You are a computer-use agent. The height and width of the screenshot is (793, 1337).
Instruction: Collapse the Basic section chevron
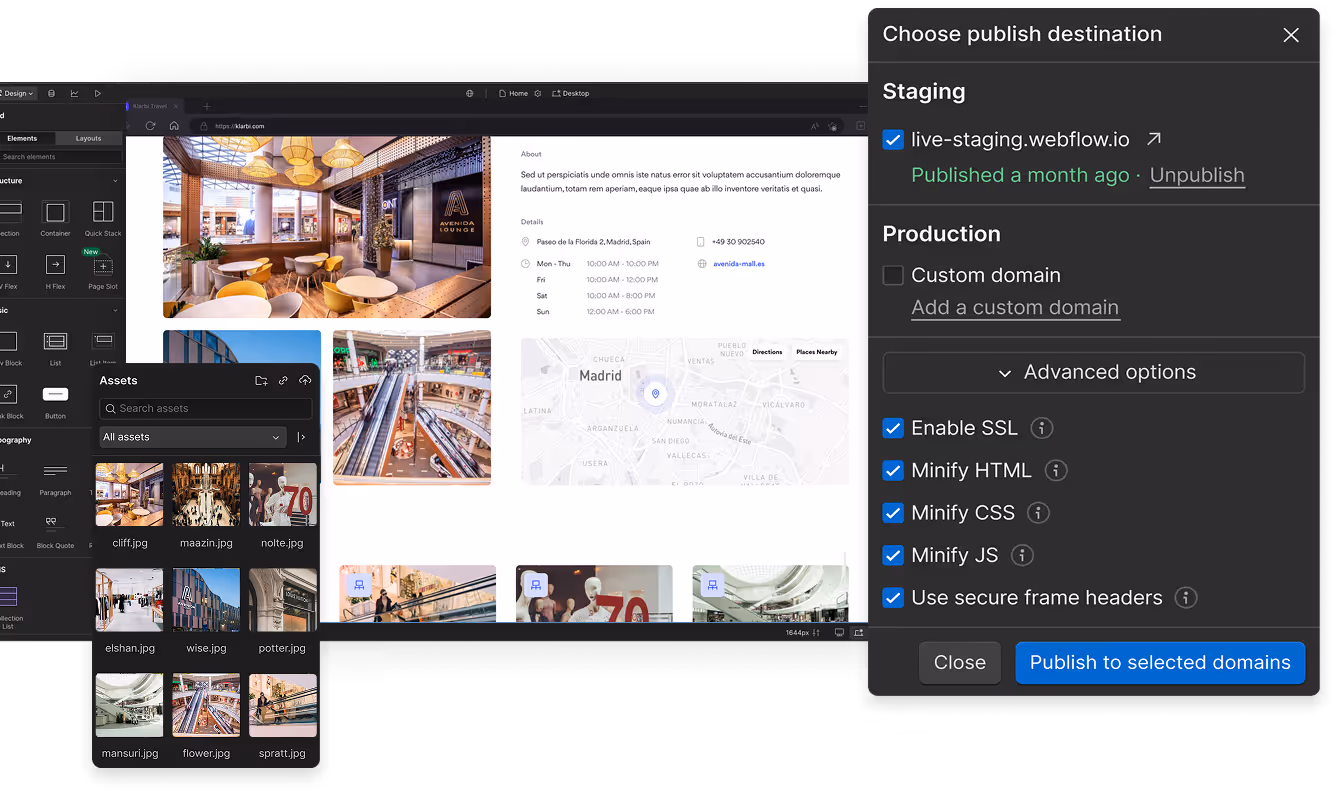[116, 311]
